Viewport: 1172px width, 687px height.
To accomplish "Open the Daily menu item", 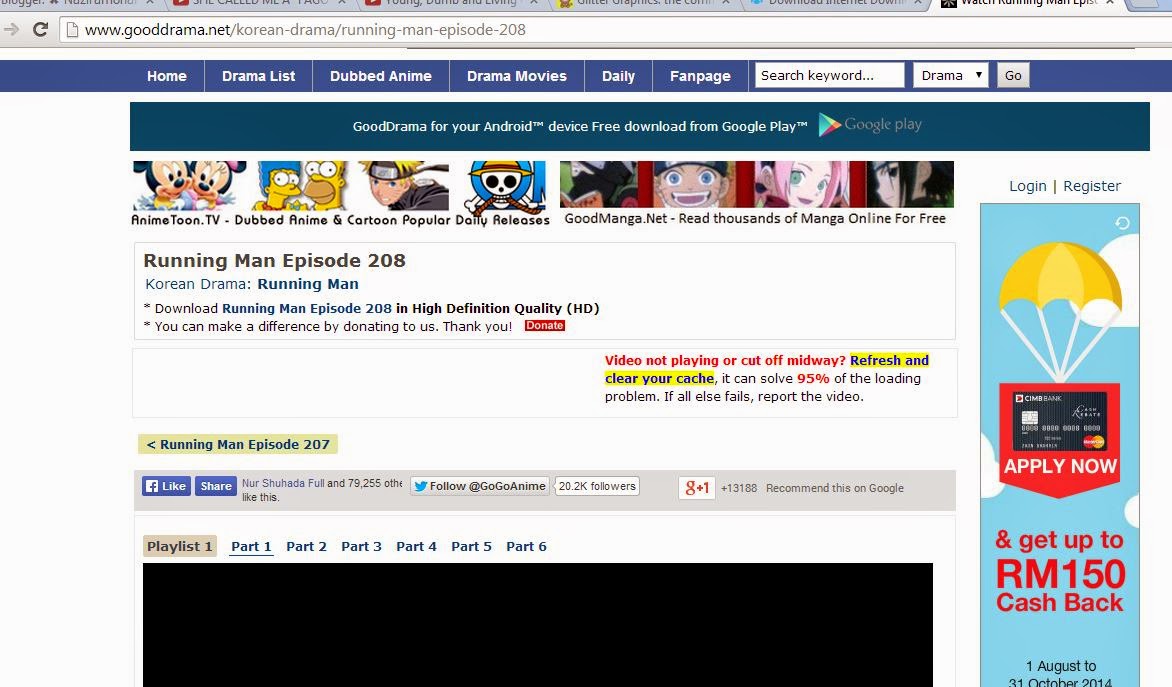I will pos(618,76).
